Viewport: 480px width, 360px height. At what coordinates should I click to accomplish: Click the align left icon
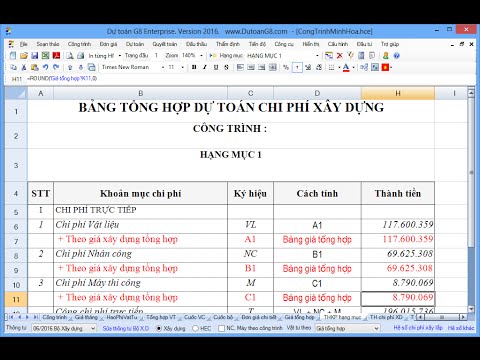point(240,67)
